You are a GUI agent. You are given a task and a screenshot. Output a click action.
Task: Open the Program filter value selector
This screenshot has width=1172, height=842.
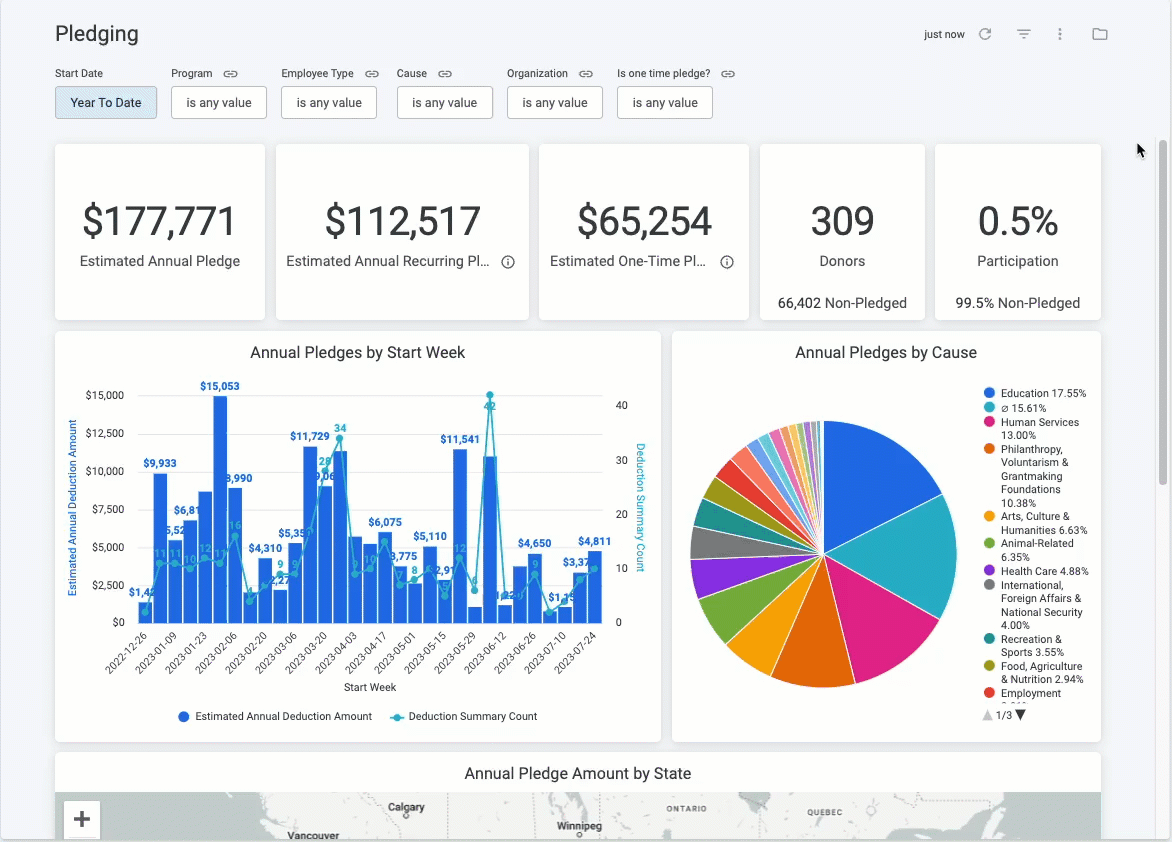click(x=219, y=102)
